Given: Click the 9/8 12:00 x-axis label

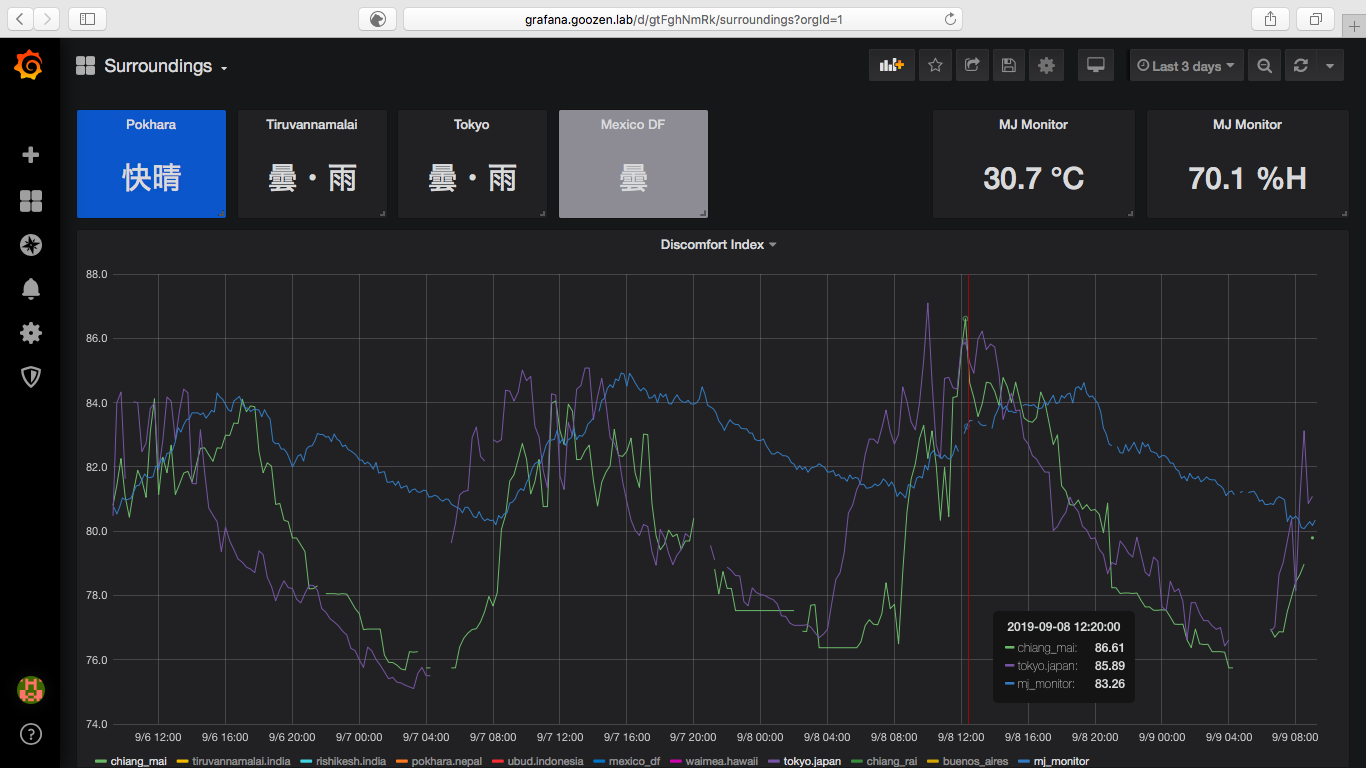Looking at the screenshot, I should [x=963, y=737].
